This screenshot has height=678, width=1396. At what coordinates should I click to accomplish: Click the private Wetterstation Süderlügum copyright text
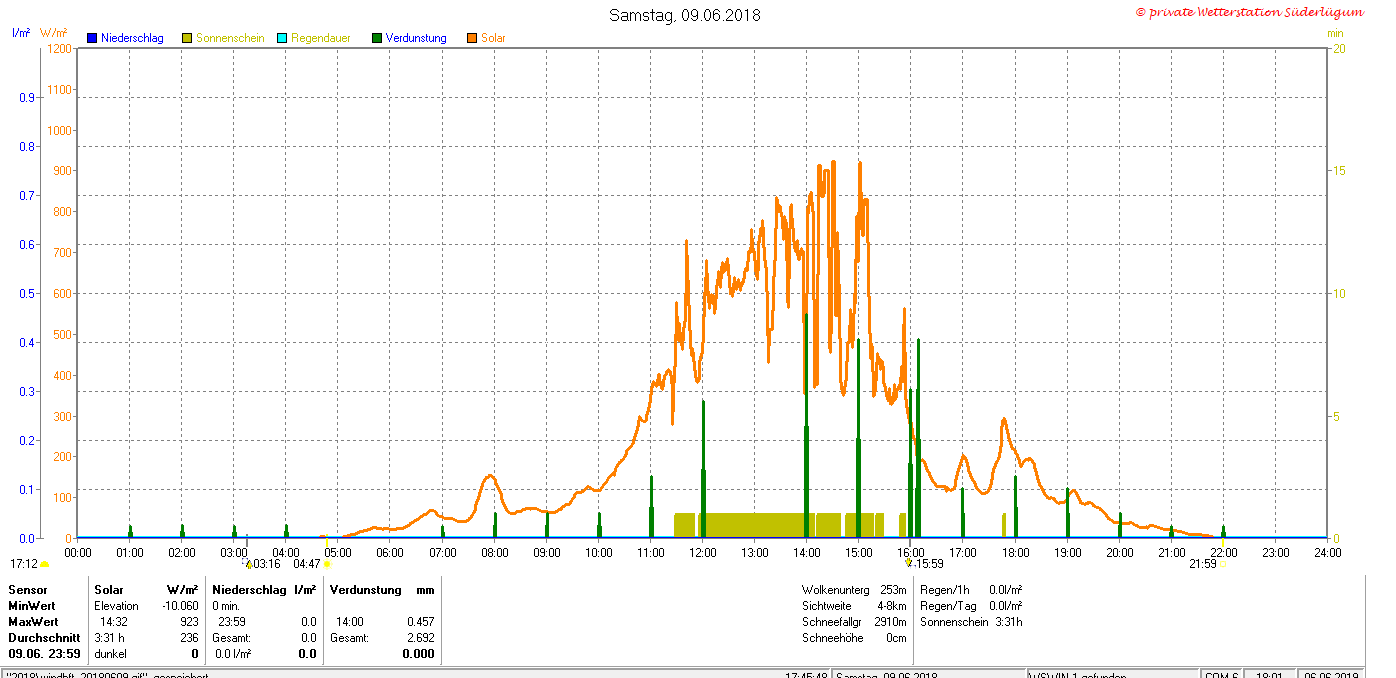click(1249, 12)
